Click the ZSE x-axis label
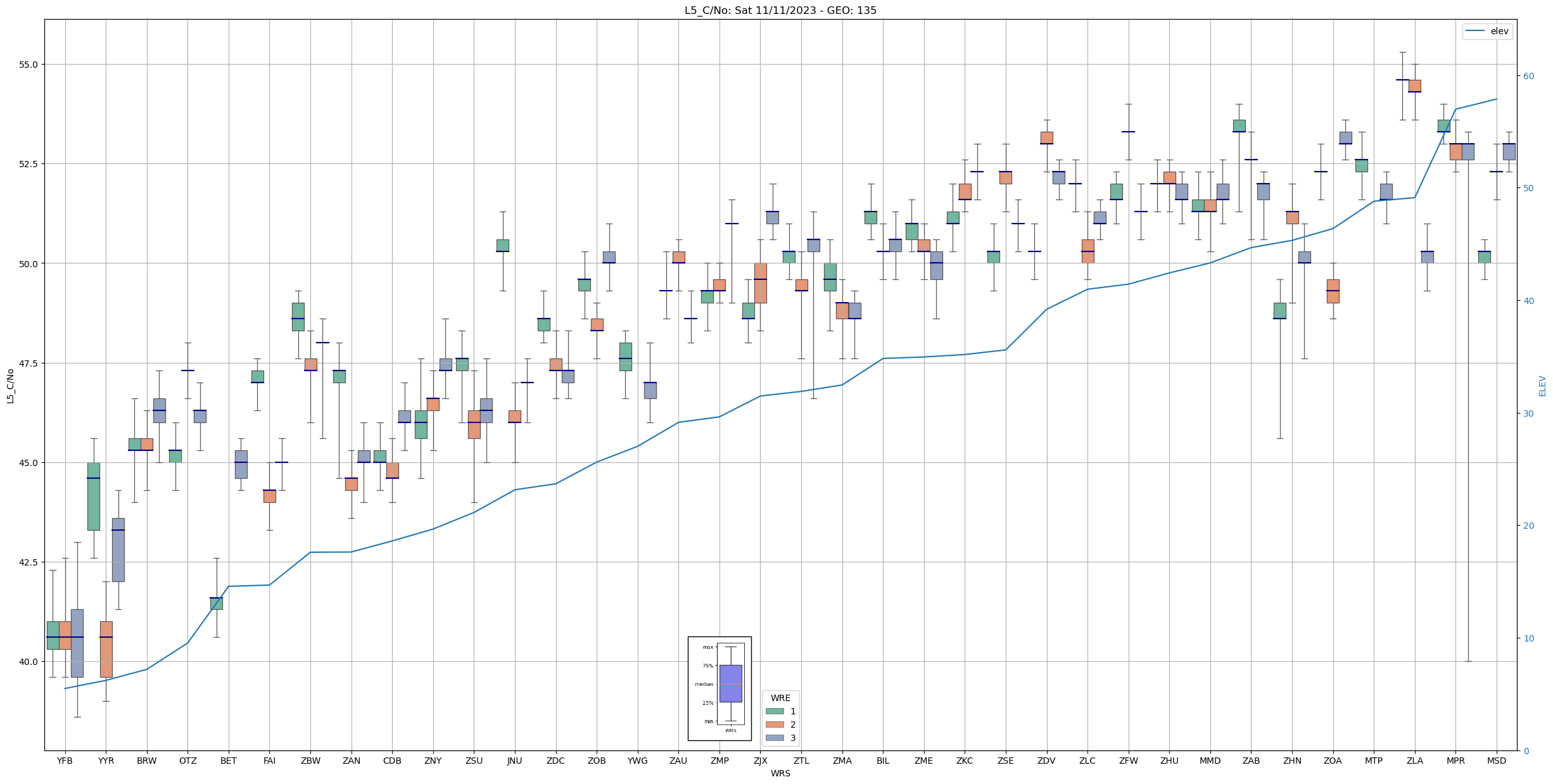1553x784 pixels. pyautogui.click(x=1006, y=761)
